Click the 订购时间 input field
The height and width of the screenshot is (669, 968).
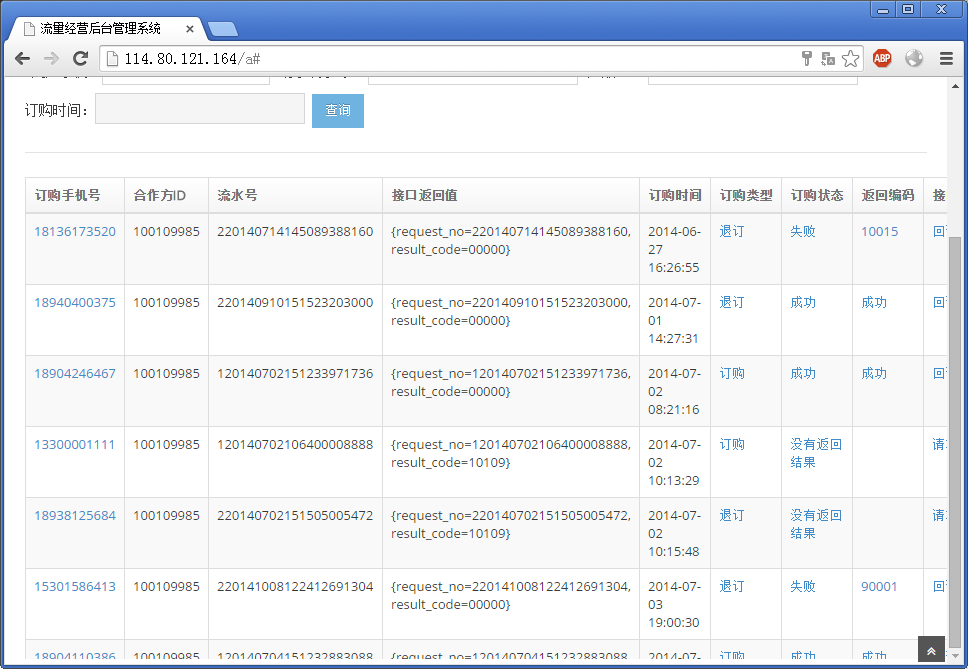click(200, 109)
